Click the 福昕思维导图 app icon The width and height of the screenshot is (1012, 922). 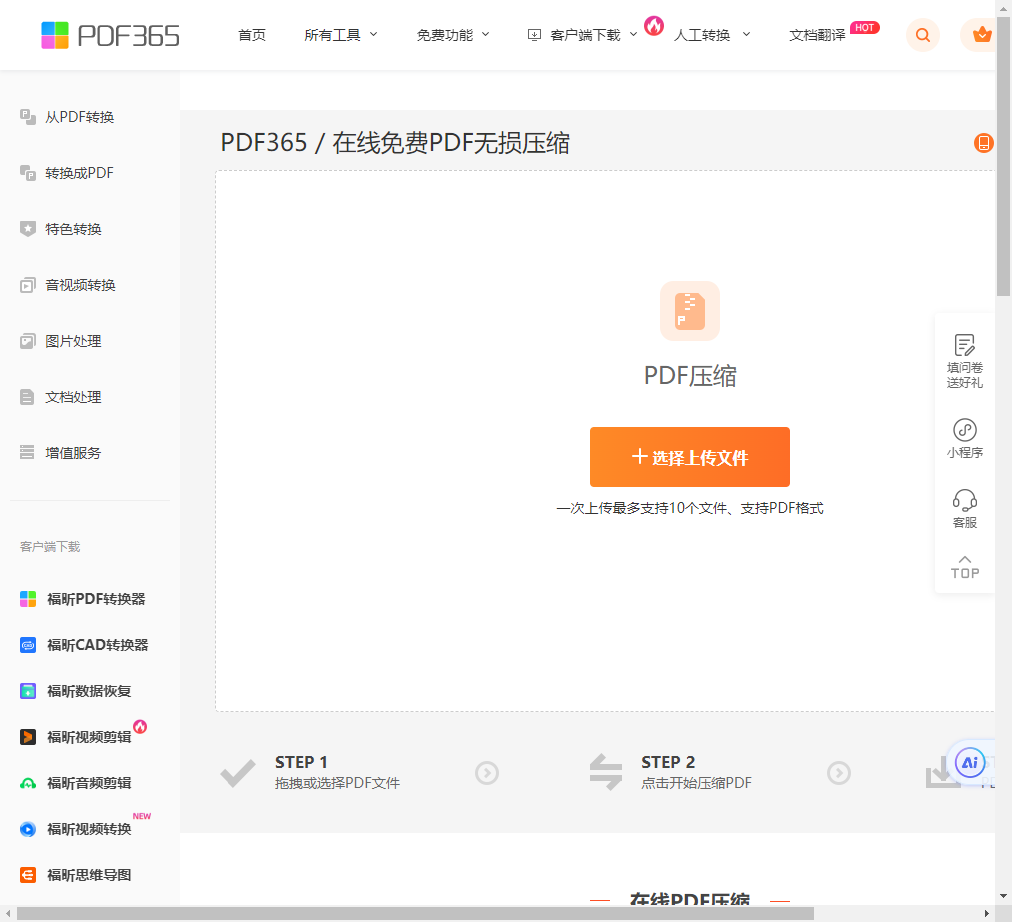[28, 875]
